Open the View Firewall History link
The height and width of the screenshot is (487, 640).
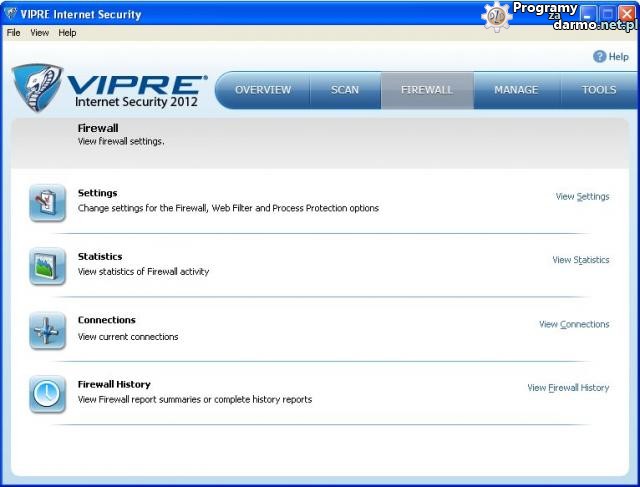(568, 388)
